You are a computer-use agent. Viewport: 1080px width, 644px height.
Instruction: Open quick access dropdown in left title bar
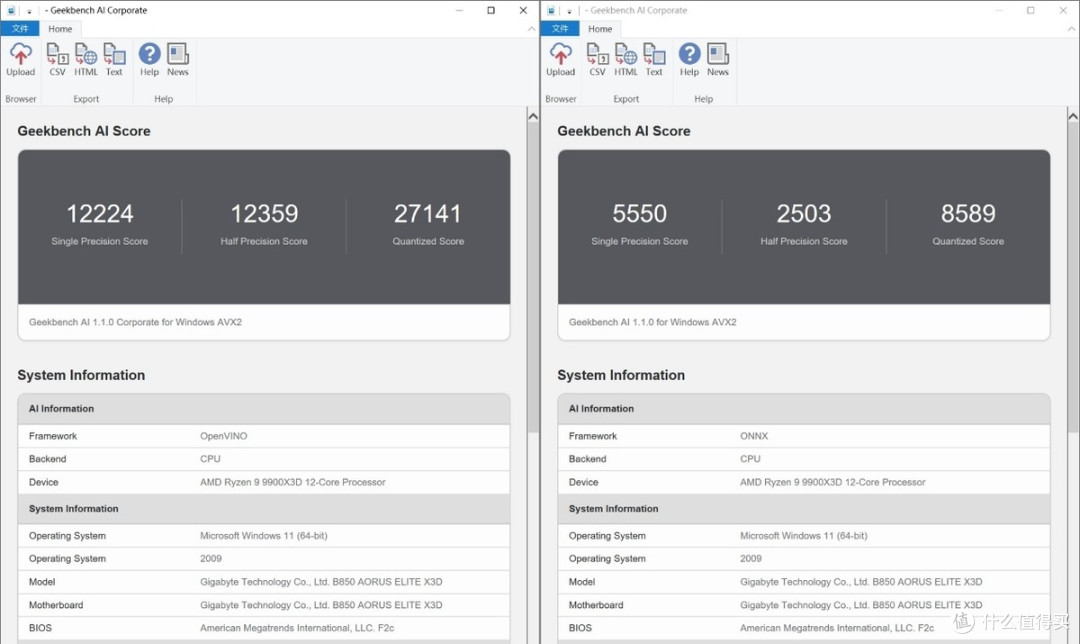pos(29,11)
